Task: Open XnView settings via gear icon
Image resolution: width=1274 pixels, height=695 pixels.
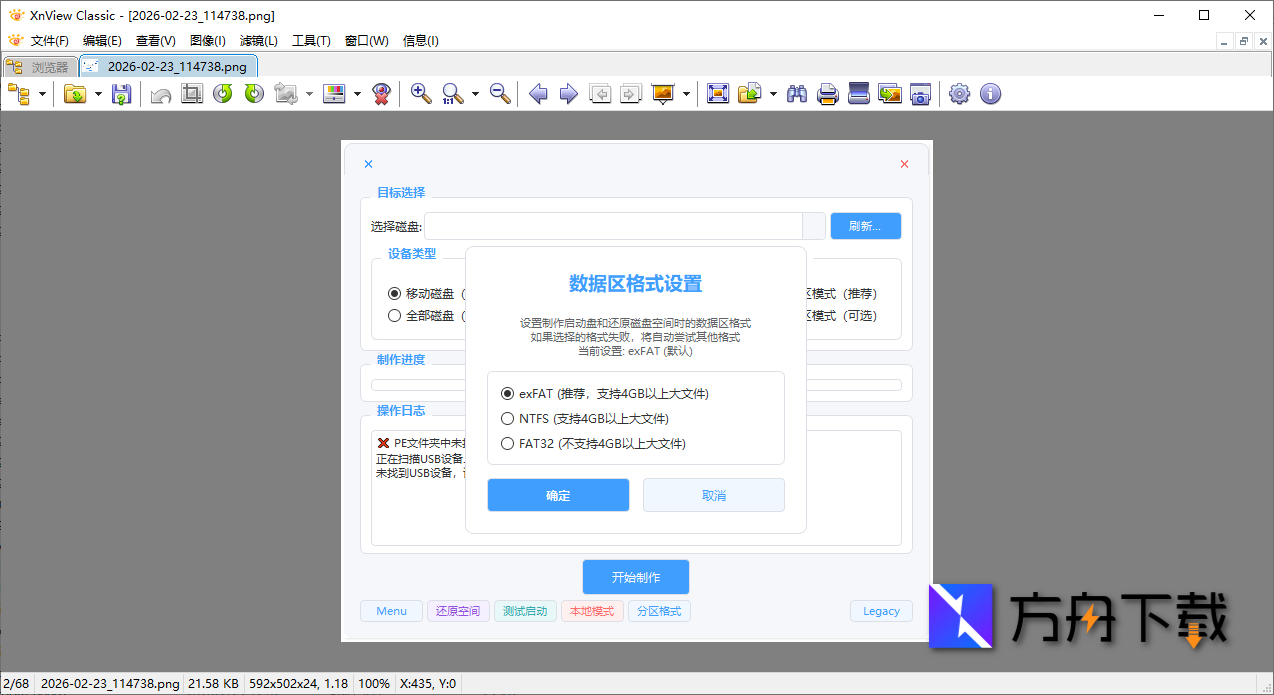Action: click(x=958, y=93)
